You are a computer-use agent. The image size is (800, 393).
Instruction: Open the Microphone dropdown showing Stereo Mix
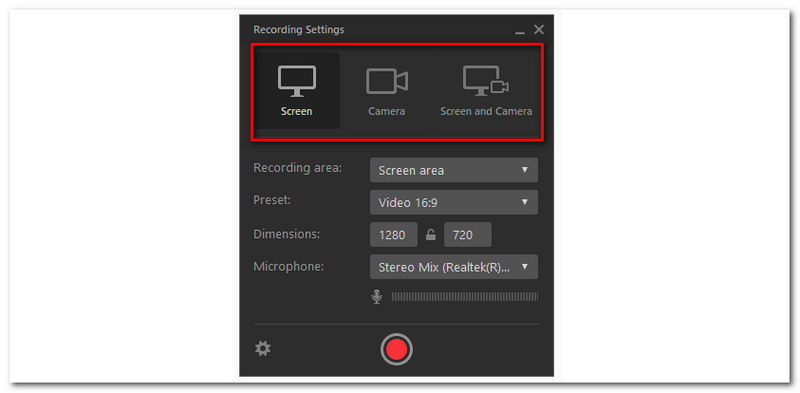[x=454, y=267]
